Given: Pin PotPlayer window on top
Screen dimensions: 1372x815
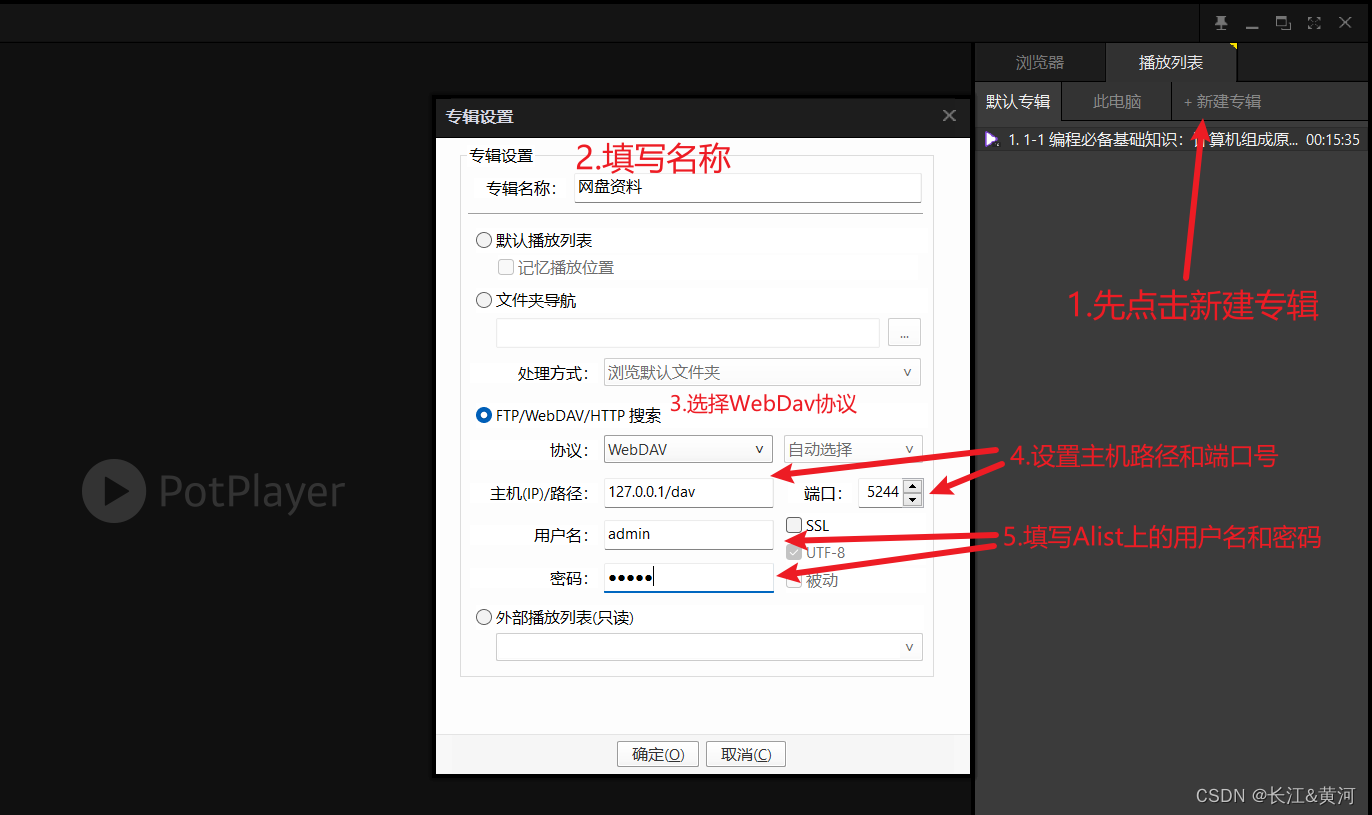Looking at the screenshot, I should pos(1221,22).
